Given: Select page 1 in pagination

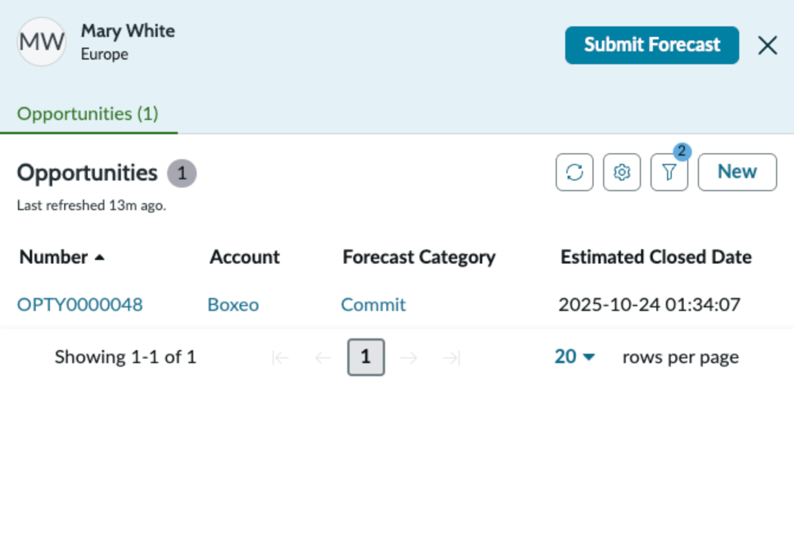Looking at the screenshot, I should [366, 357].
